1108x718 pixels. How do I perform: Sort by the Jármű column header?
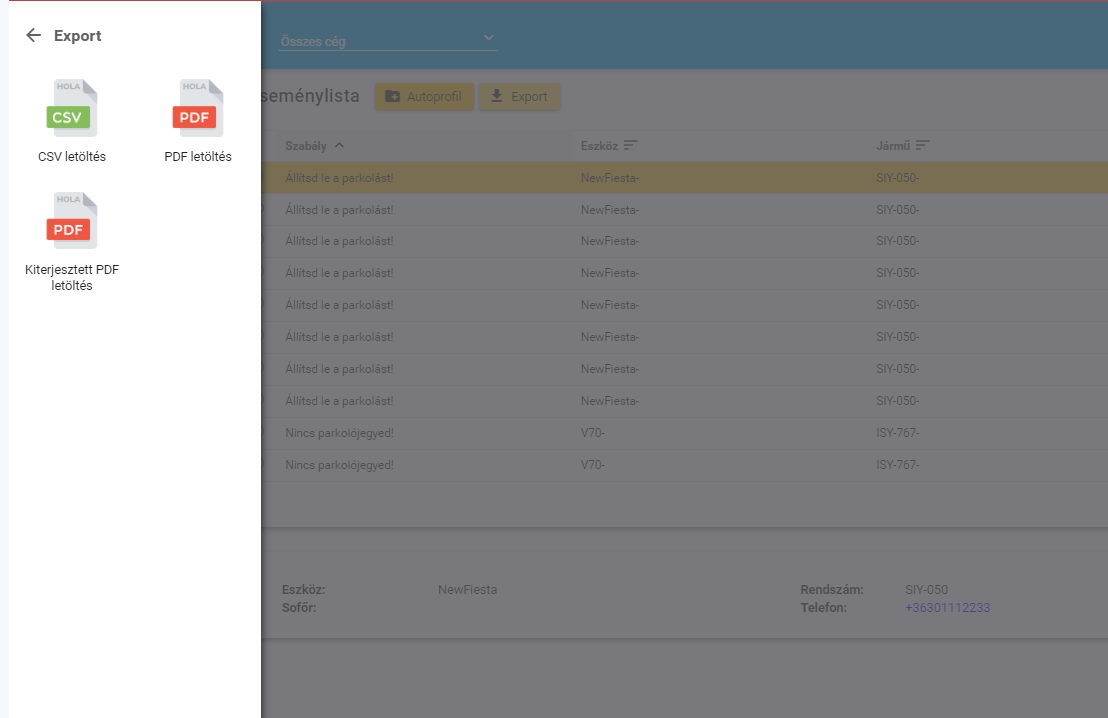pos(893,146)
